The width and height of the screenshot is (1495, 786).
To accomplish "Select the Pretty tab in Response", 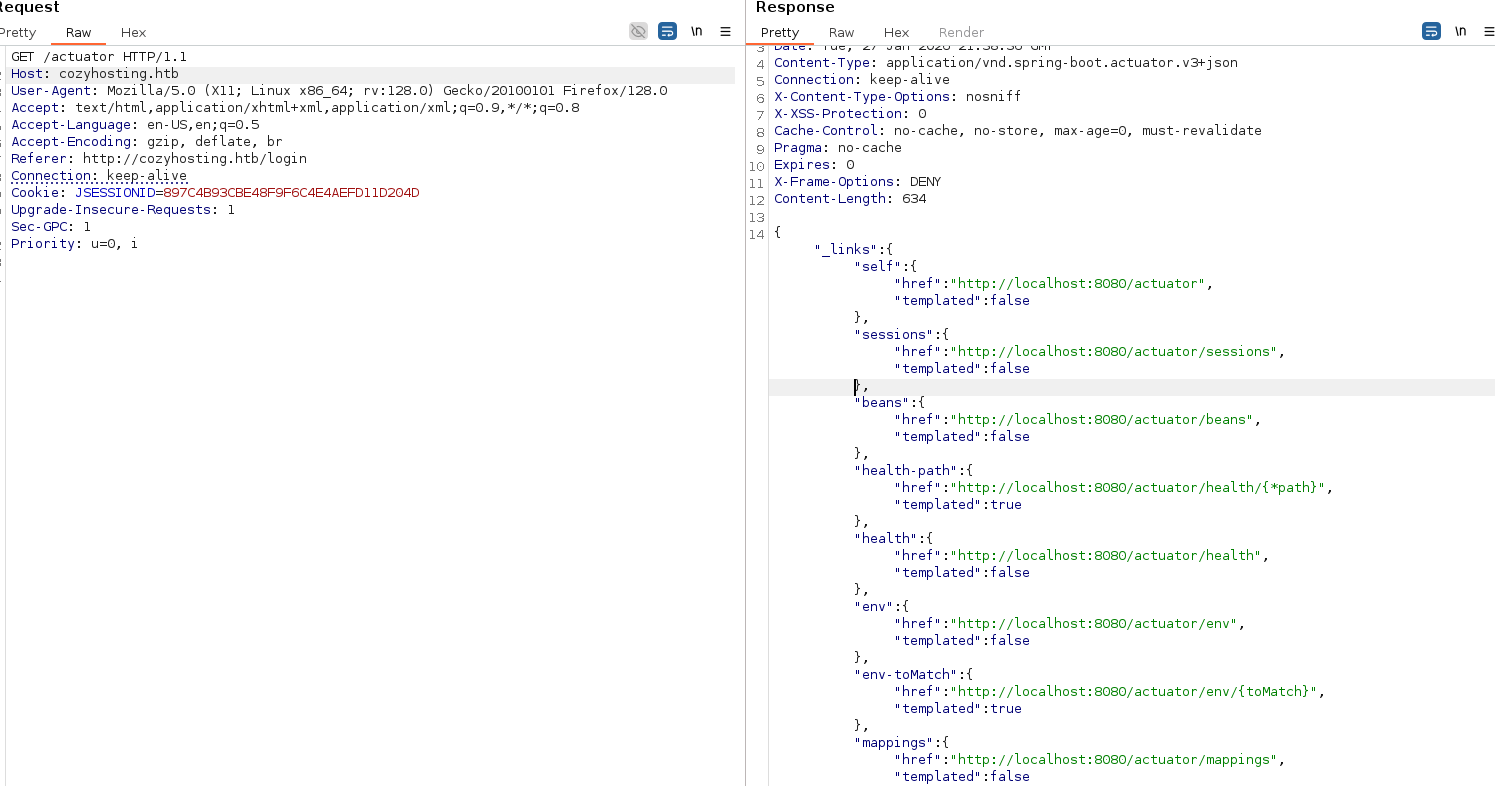I will pos(780,32).
